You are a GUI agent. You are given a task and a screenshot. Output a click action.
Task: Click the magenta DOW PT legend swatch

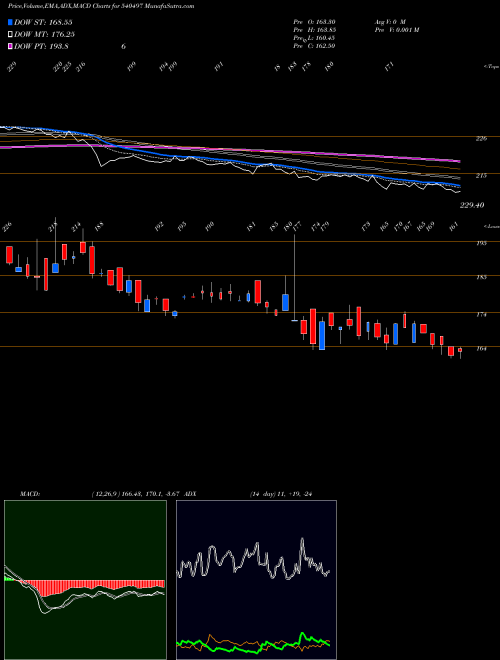[10, 46]
